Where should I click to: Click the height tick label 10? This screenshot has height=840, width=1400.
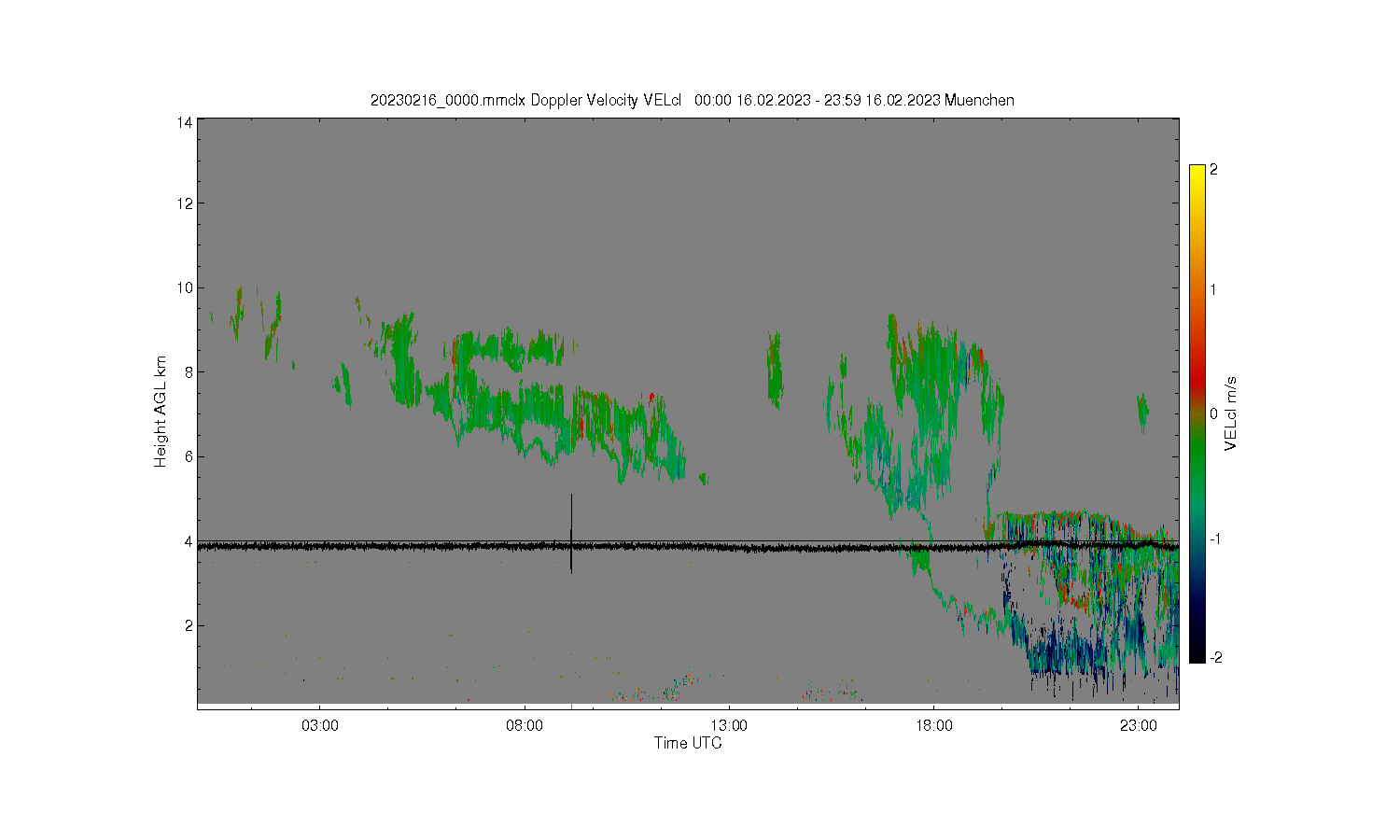185,287
